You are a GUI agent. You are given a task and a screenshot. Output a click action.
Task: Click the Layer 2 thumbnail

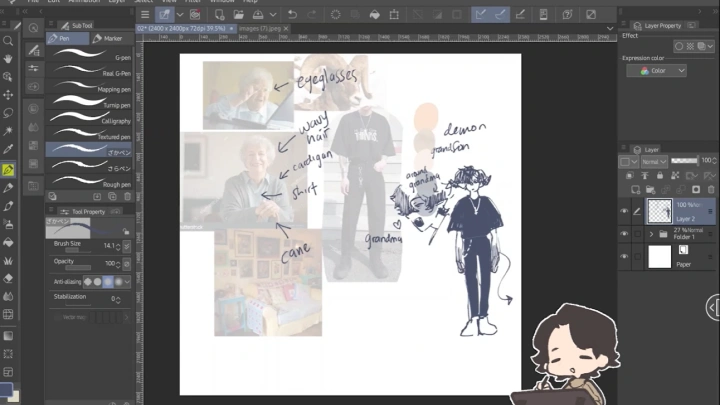click(660, 211)
